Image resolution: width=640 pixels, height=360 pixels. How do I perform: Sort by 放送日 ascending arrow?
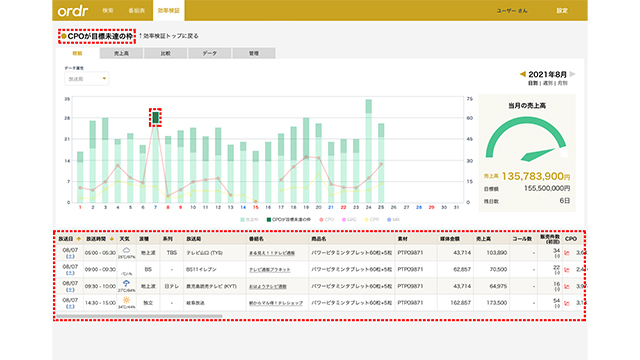(x=79, y=239)
